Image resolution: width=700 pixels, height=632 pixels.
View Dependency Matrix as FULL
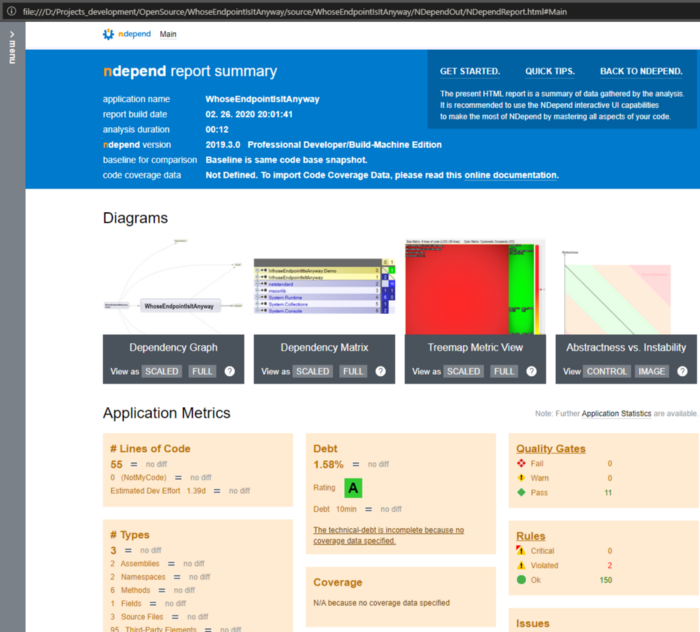(x=353, y=371)
